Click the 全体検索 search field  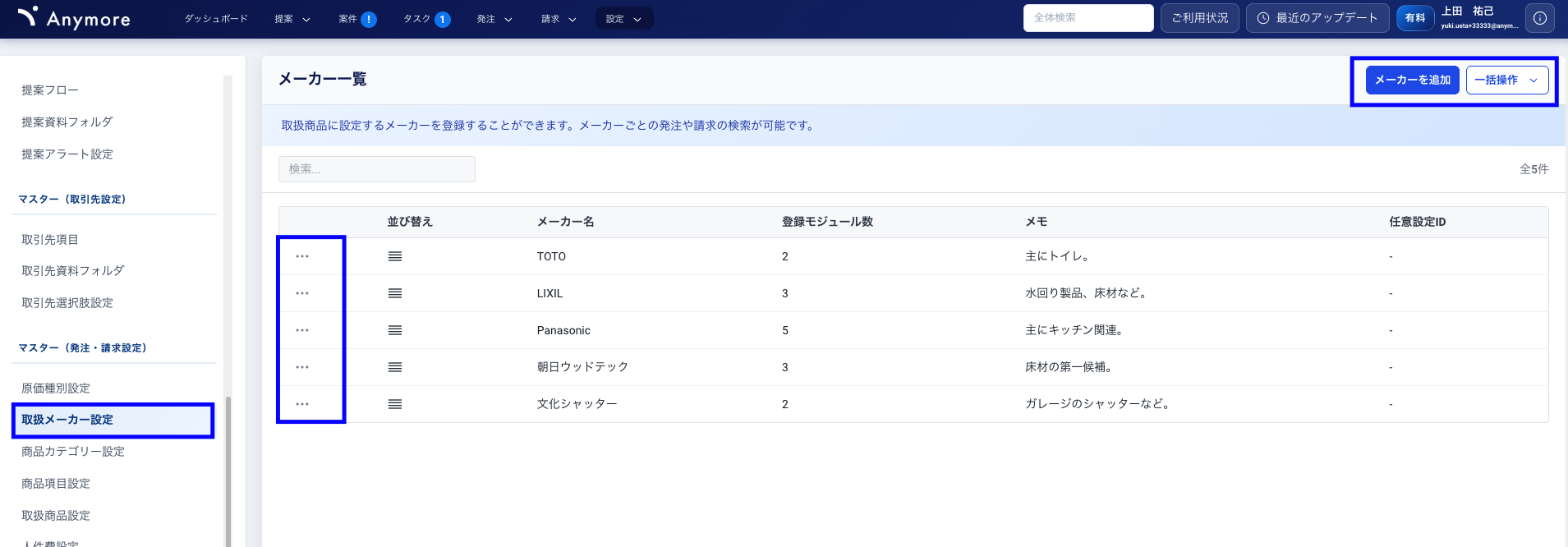1088,18
